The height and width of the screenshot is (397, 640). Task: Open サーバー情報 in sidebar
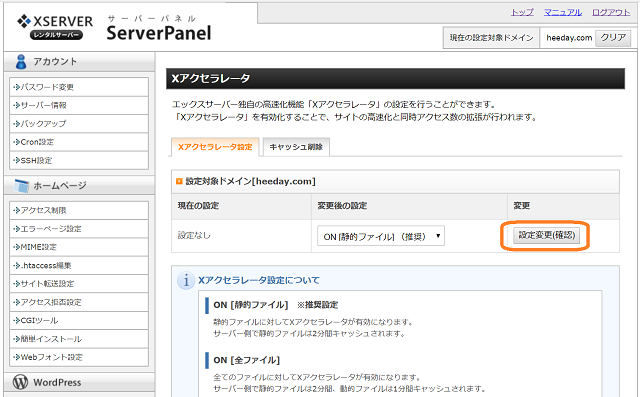[x=79, y=105]
